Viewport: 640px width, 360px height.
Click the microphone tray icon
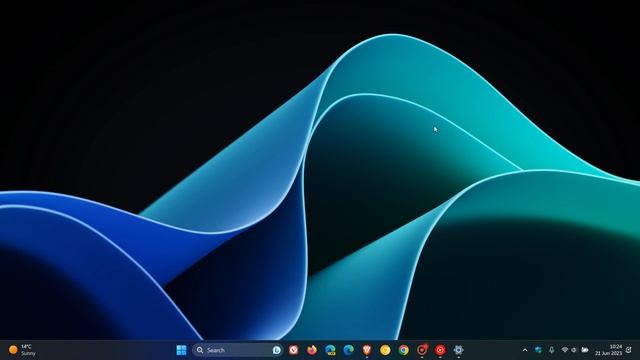(x=552, y=350)
